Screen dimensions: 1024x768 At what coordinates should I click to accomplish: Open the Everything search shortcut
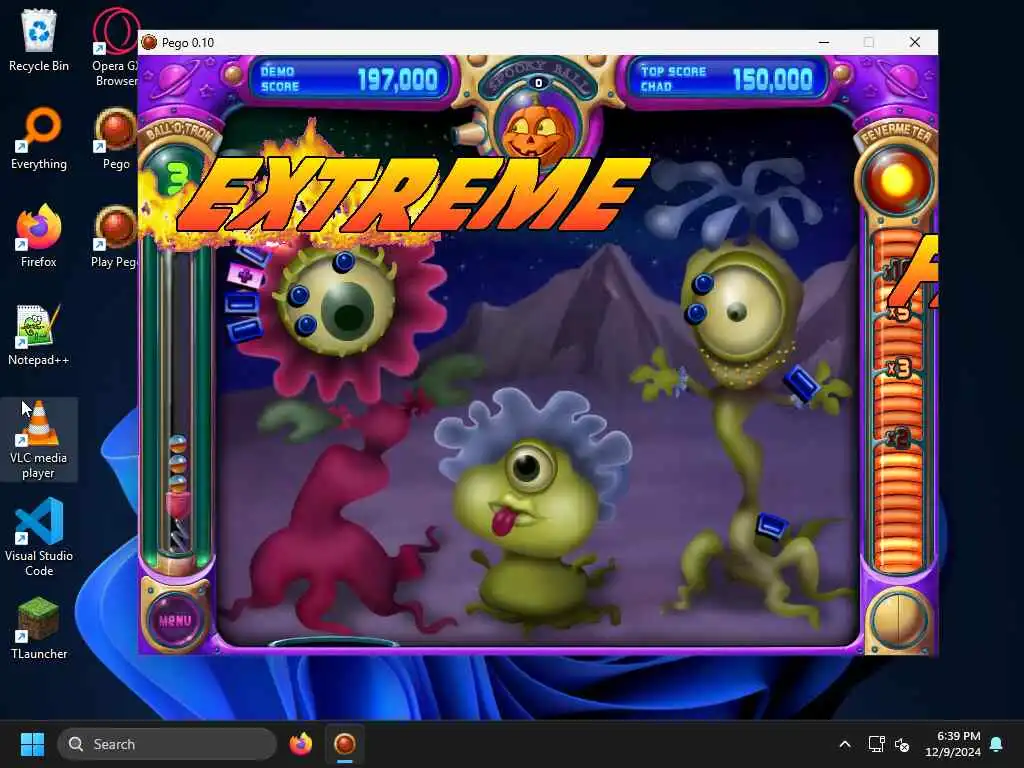click(x=39, y=138)
